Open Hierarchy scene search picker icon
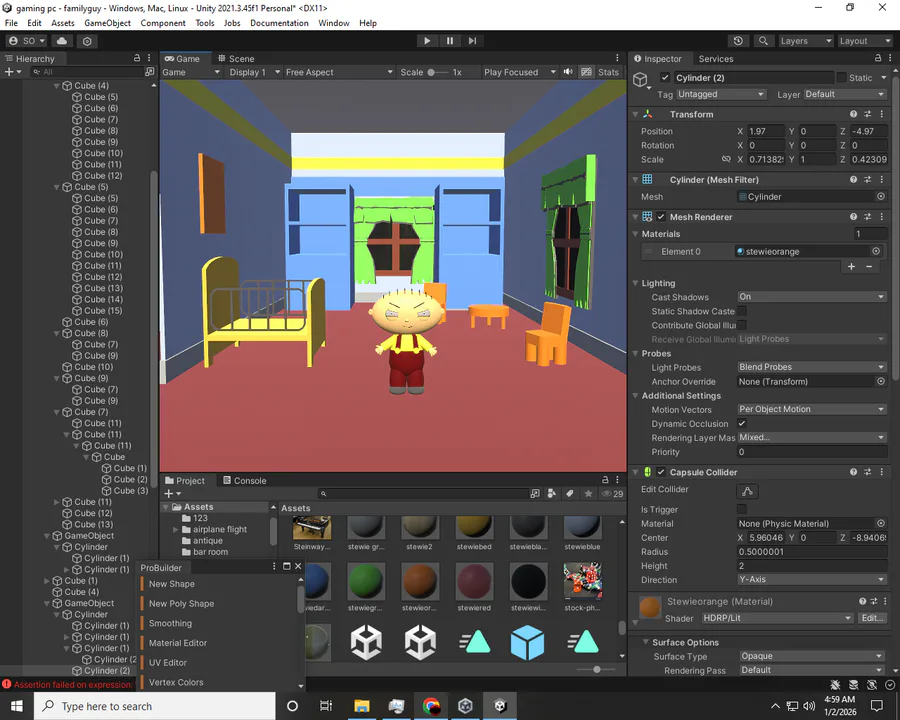The image size is (900, 720). (x=150, y=72)
